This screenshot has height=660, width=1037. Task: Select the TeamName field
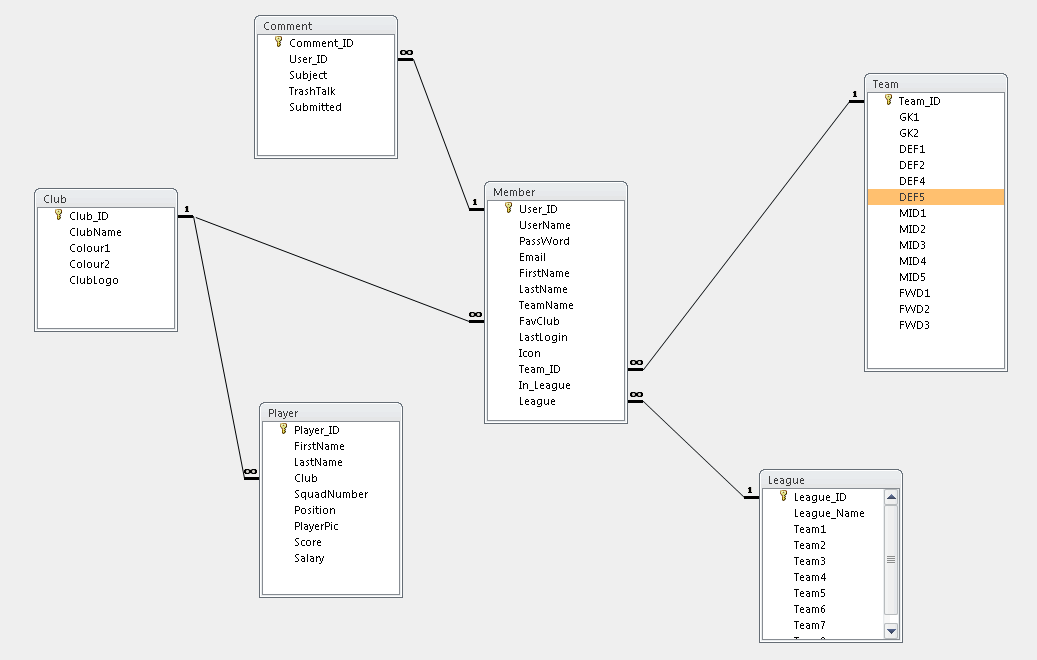[546, 305]
